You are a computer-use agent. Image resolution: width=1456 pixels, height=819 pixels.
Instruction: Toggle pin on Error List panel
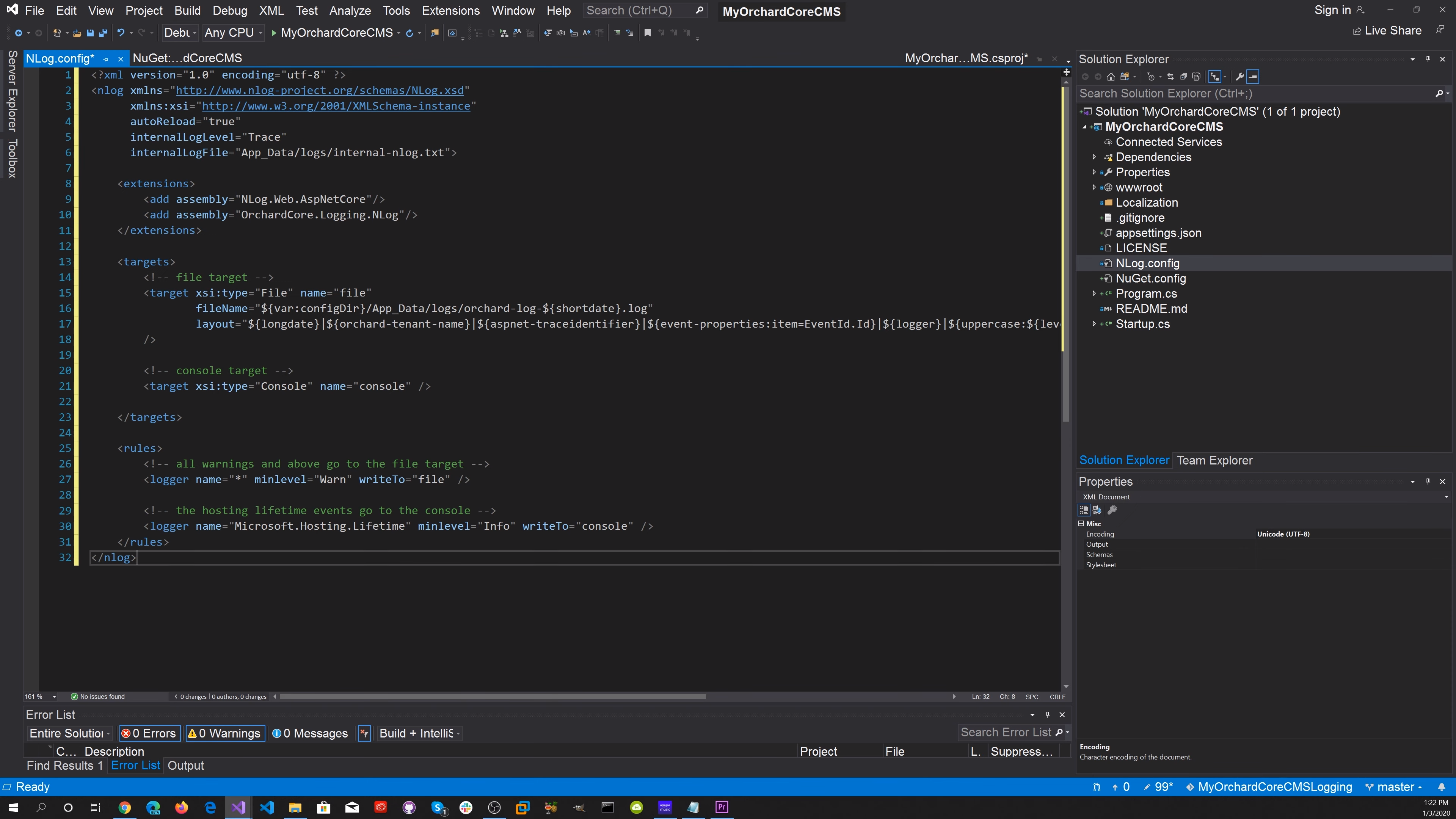pyautogui.click(x=1047, y=714)
